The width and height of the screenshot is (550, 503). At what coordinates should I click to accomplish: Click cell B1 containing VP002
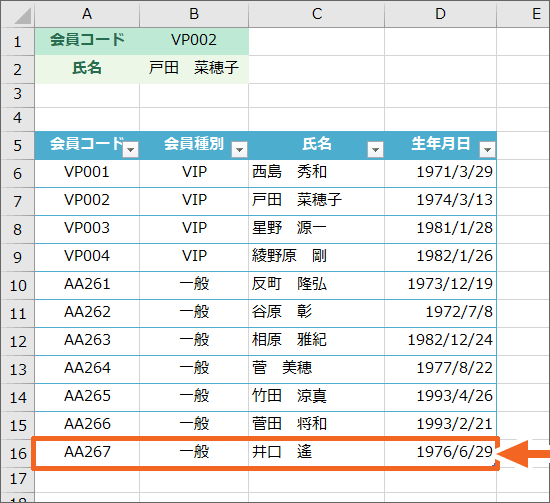click(194, 40)
